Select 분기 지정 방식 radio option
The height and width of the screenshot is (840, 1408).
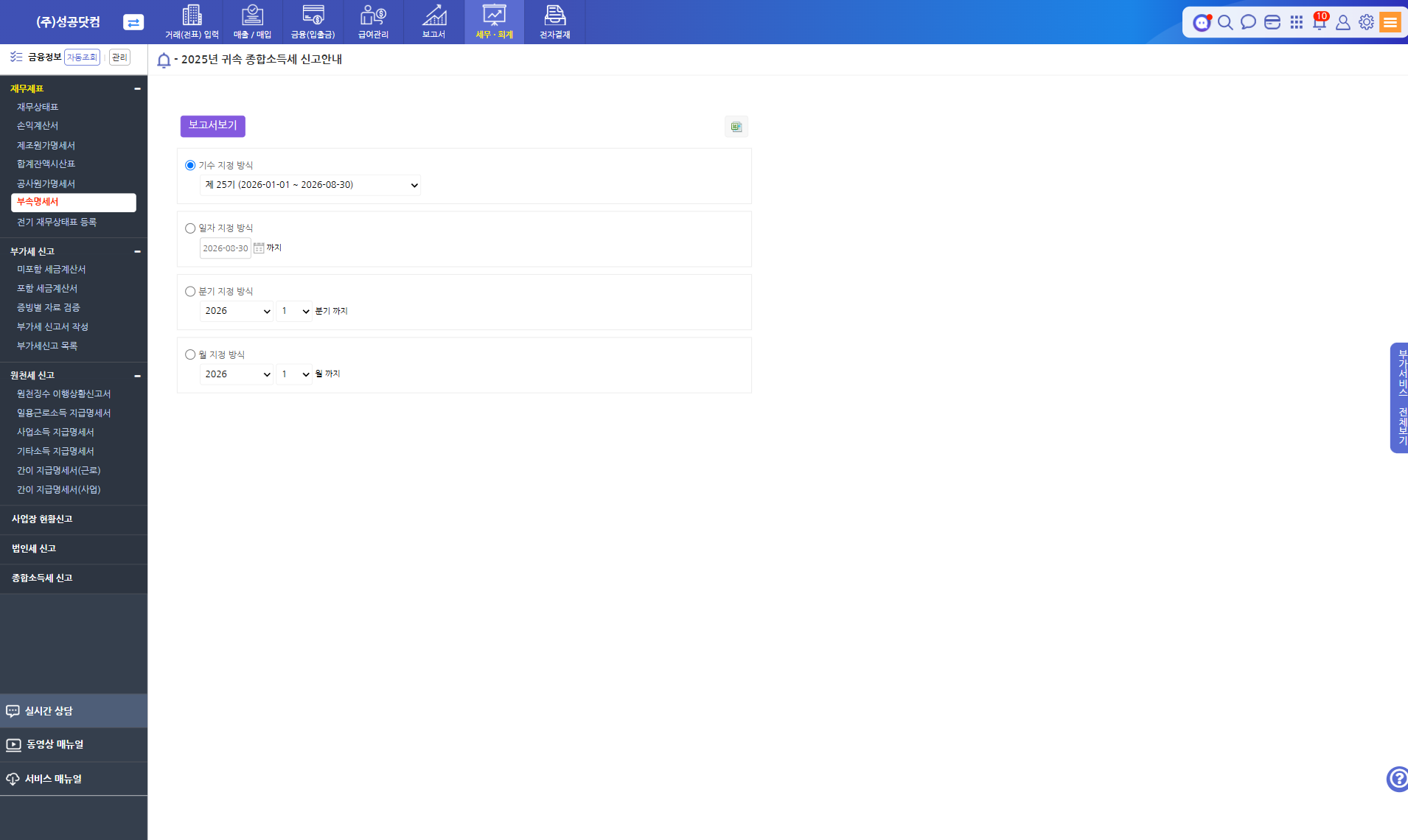pos(190,292)
